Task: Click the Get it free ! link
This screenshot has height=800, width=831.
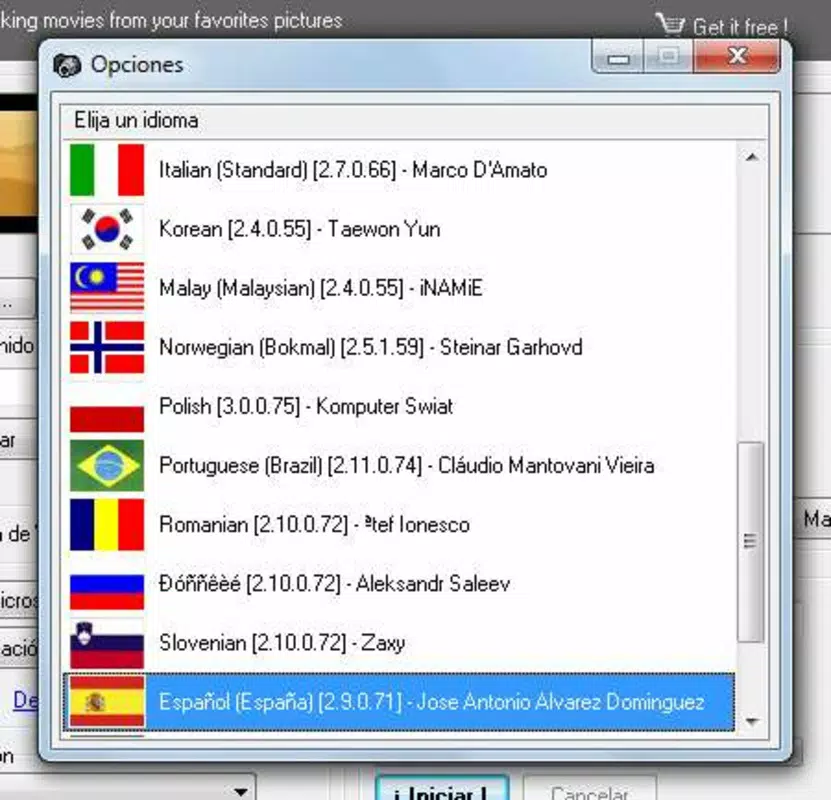Action: point(740,26)
